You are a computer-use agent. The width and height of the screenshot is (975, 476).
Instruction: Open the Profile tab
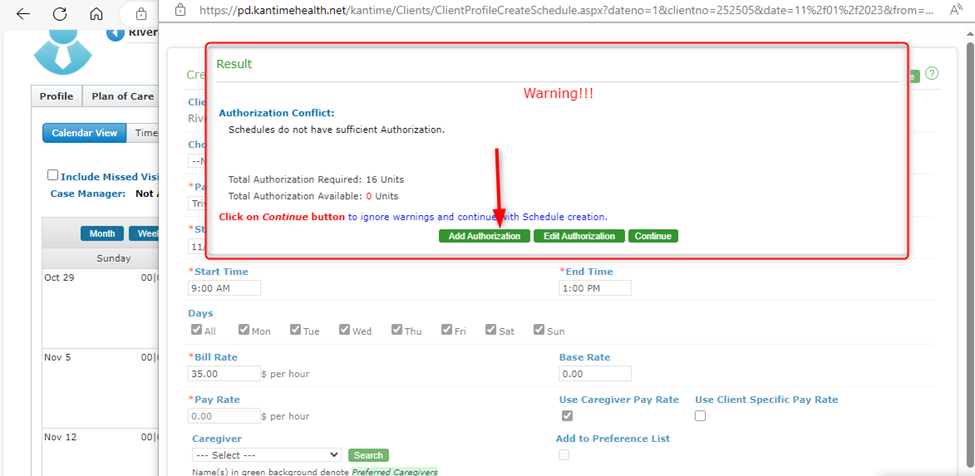coord(56,96)
